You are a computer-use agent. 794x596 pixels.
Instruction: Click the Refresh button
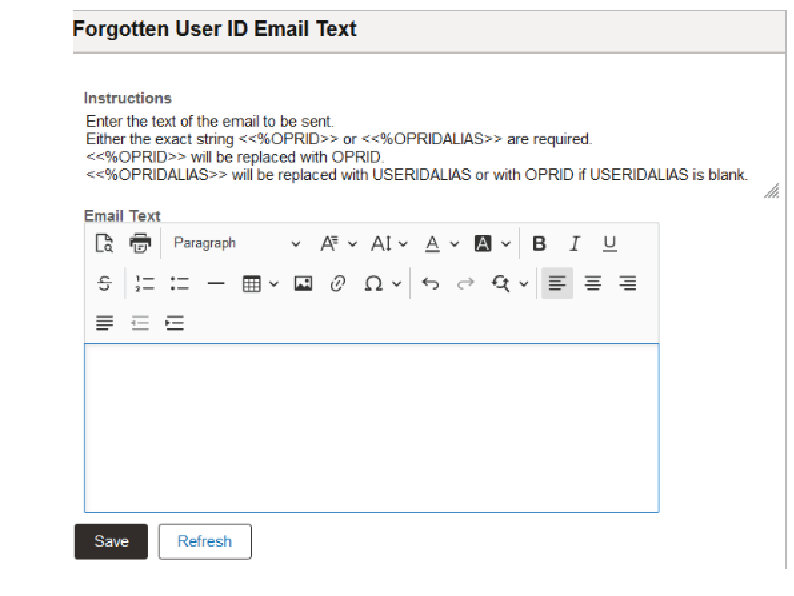point(205,541)
